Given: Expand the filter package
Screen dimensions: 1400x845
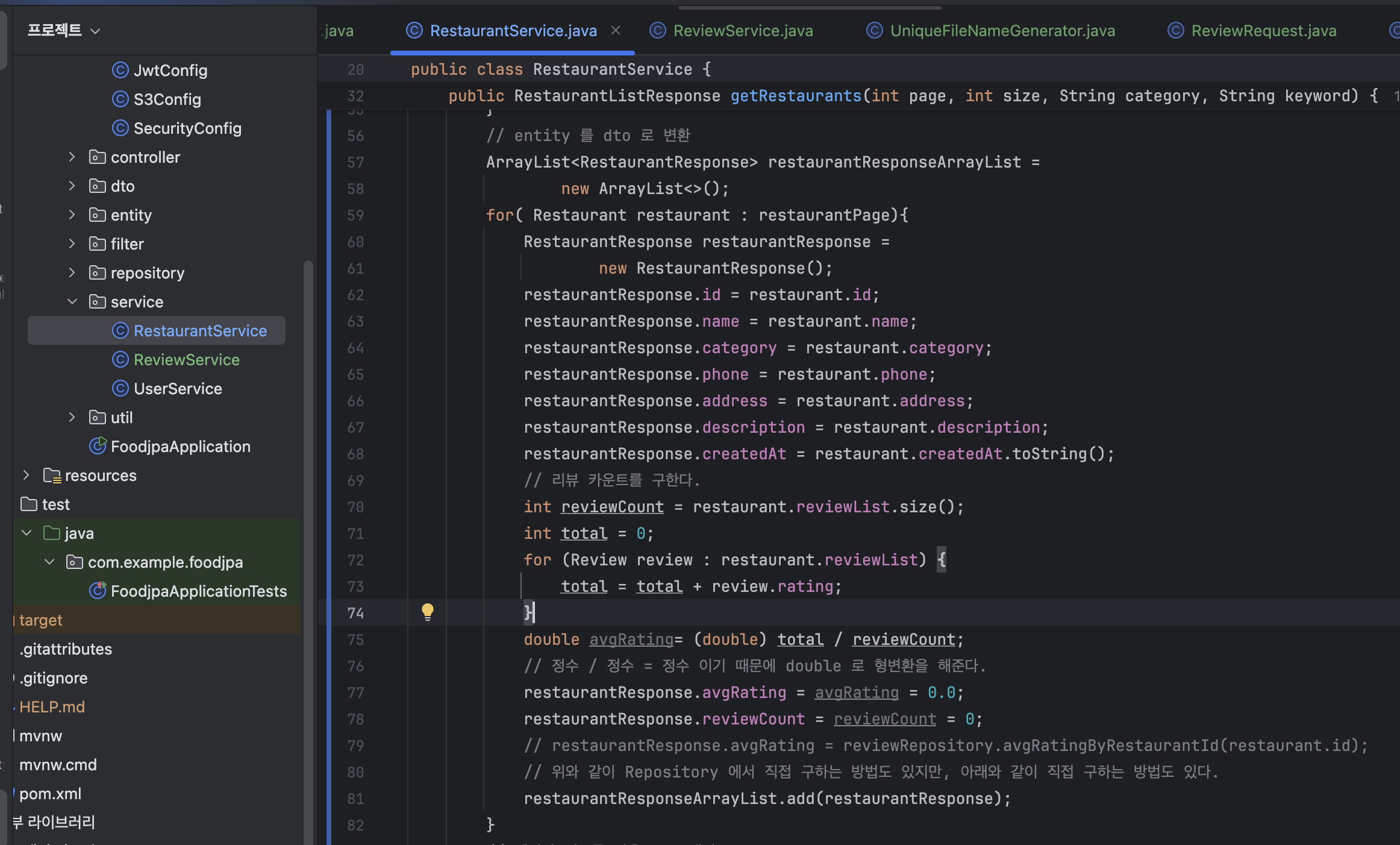Looking at the screenshot, I should click(72, 244).
